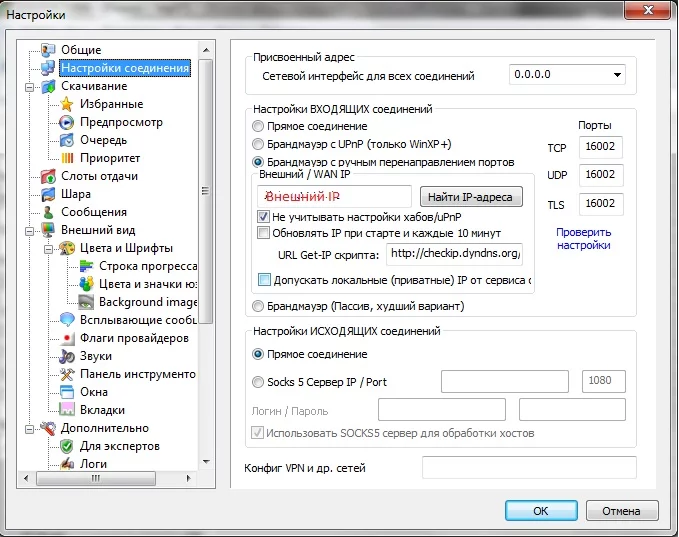Click the Конфиг VPN и др. сетей field

coord(529,468)
